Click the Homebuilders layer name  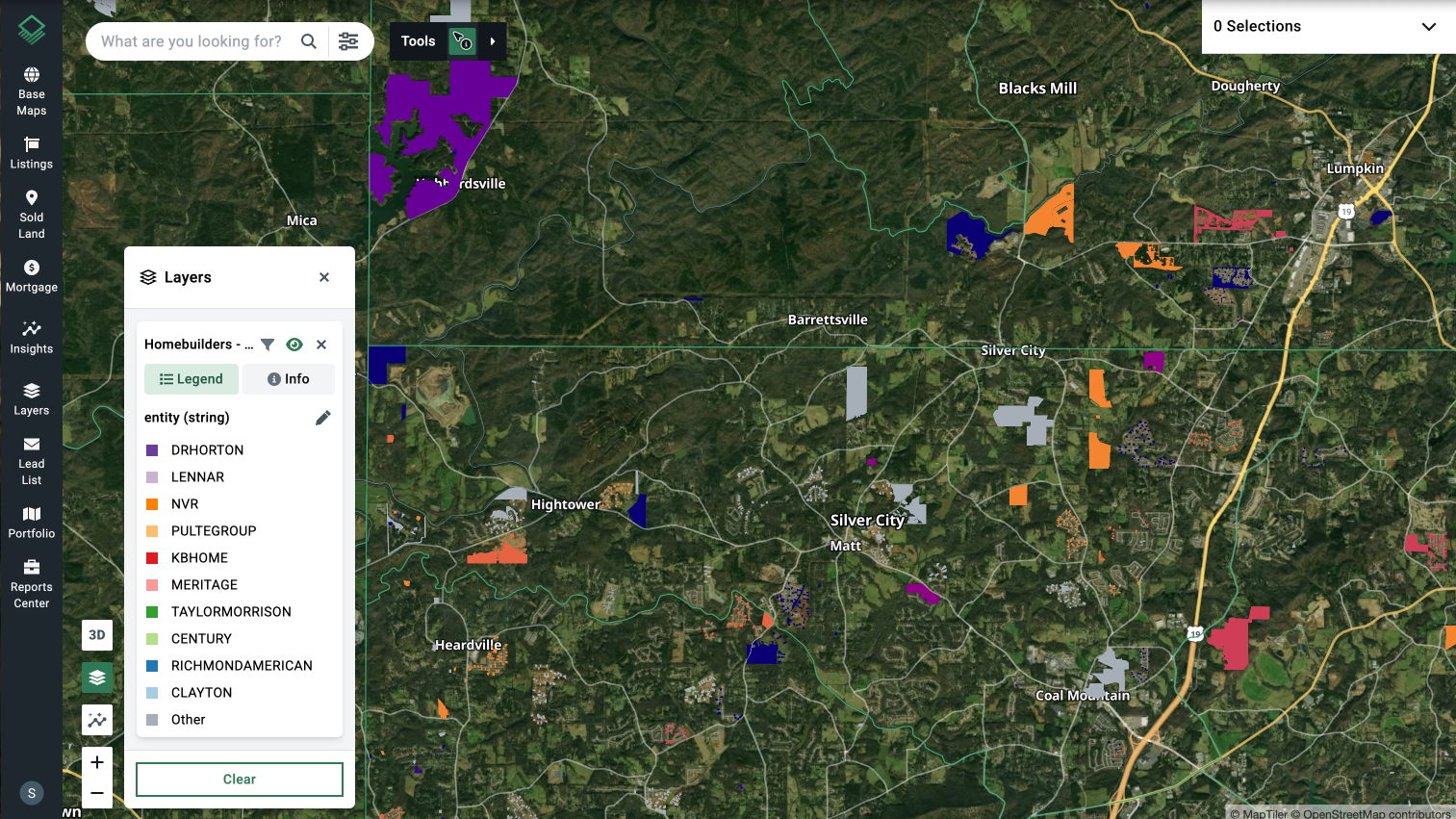pos(198,345)
